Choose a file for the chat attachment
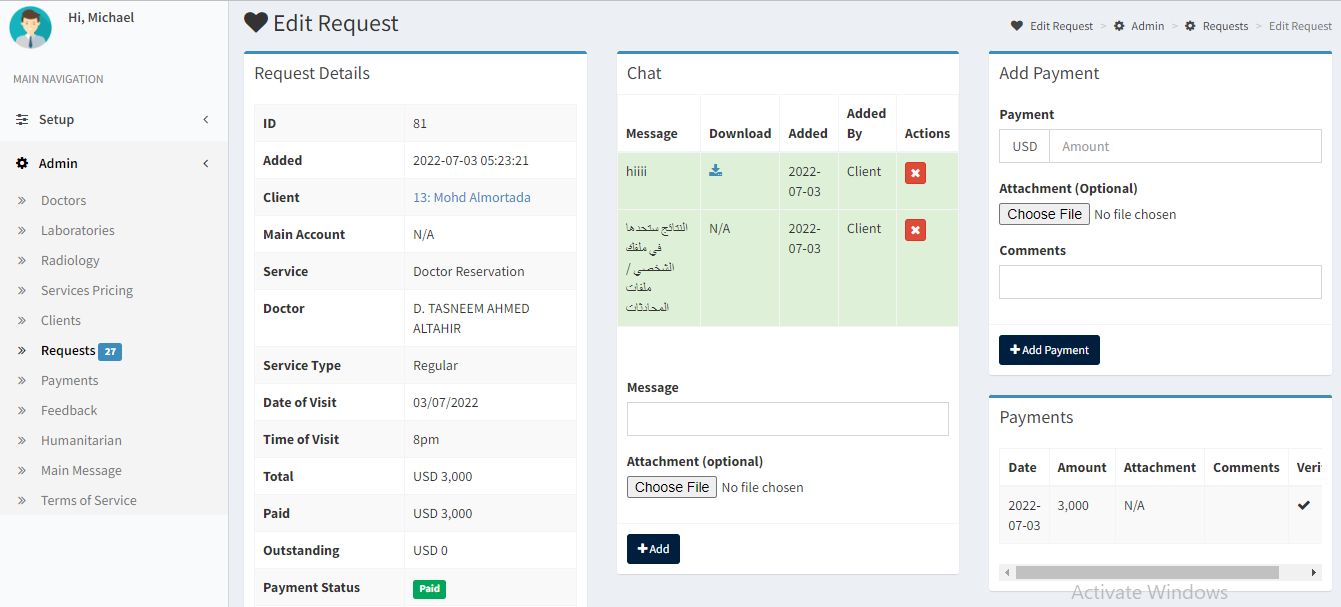1341x607 pixels. 671,487
